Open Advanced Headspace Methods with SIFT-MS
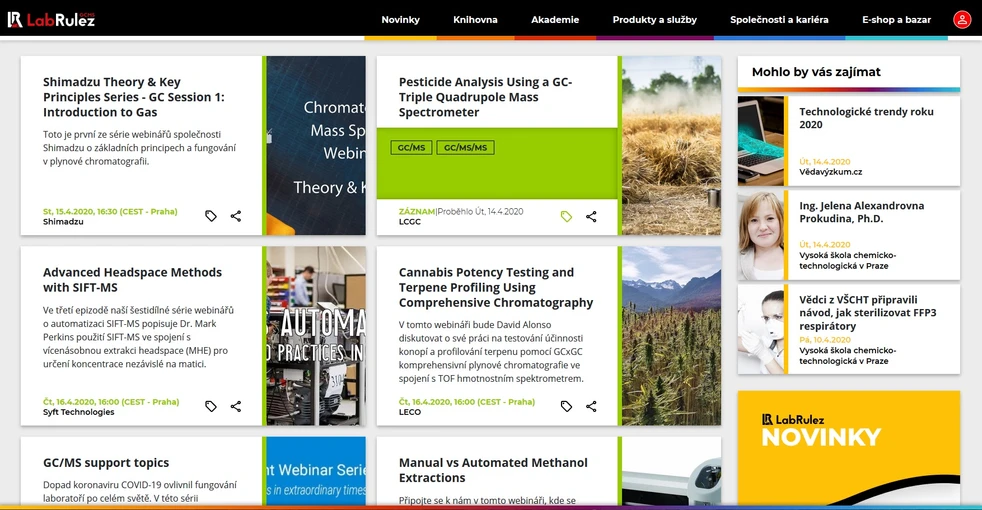This screenshot has width=982, height=510. (132, 279)
